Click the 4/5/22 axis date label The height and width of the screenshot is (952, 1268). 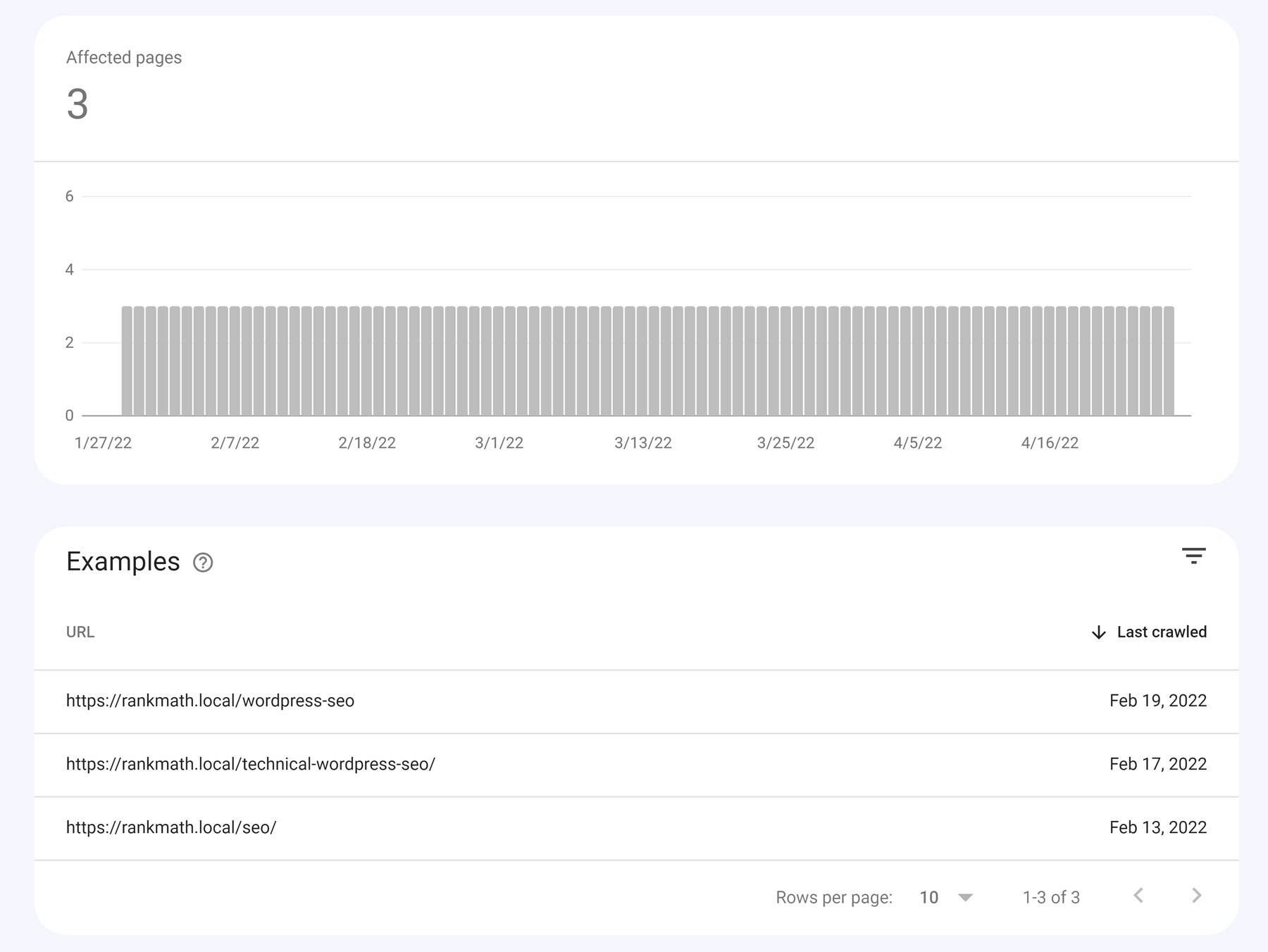(x=917, y=443)
